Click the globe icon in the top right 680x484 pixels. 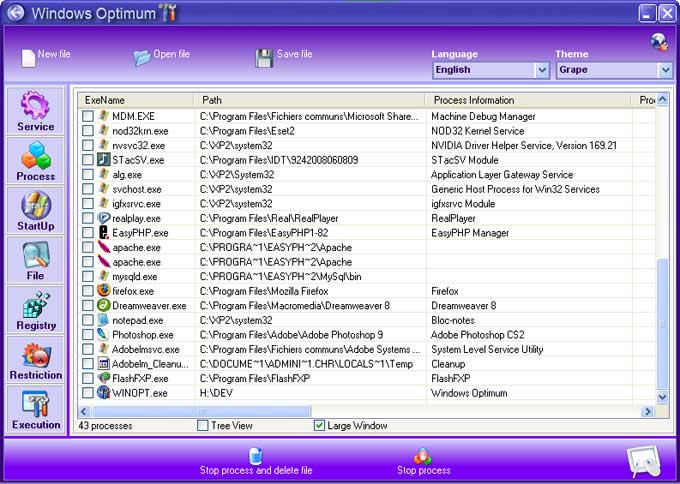[x=659, y=42]
